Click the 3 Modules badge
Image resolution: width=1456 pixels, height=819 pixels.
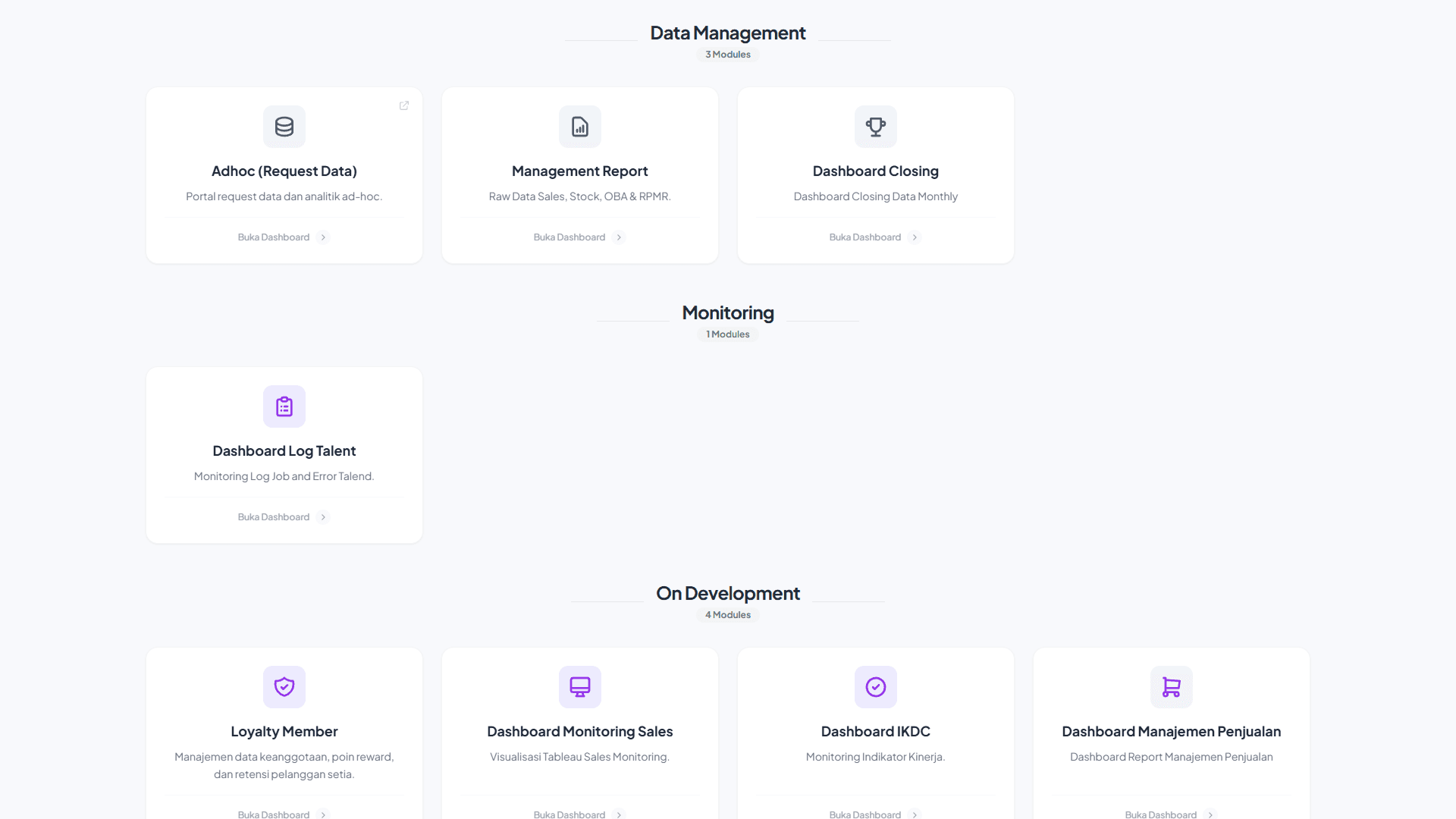pyautogui.click(x=728, y=55)
